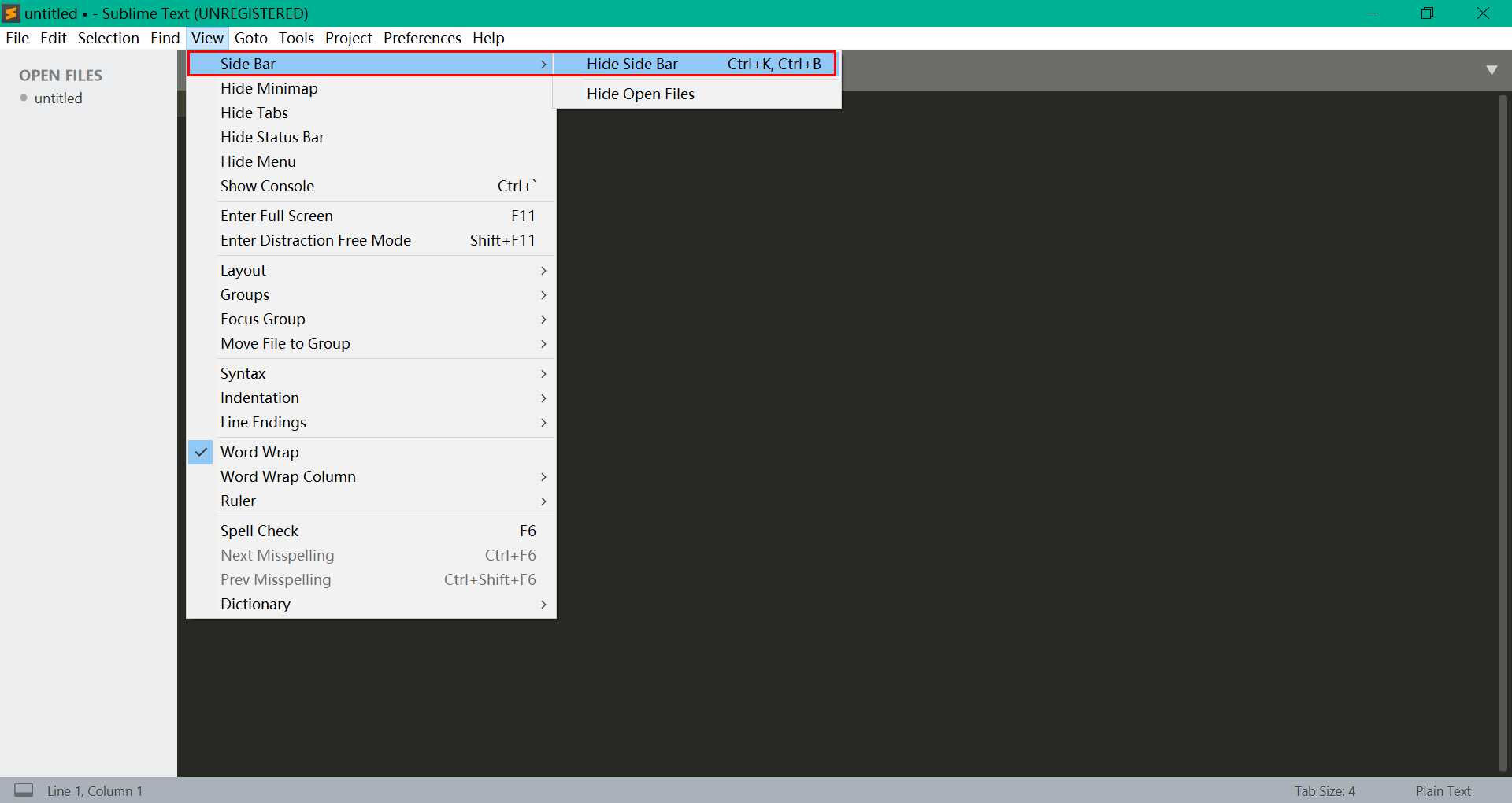The image size is (1512, 803).
Task: Expand the Indentation submenu
Action: click(x=371, y=398)
